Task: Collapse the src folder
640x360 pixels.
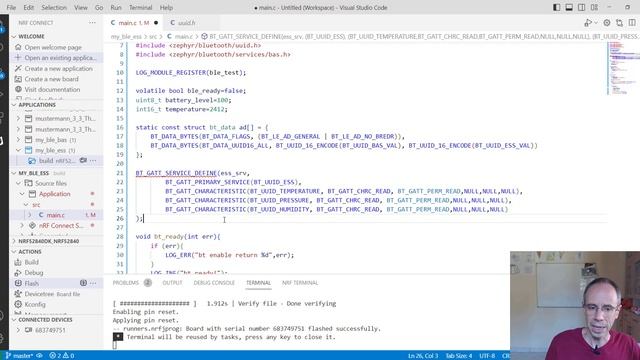Action: tap(26, 204)
